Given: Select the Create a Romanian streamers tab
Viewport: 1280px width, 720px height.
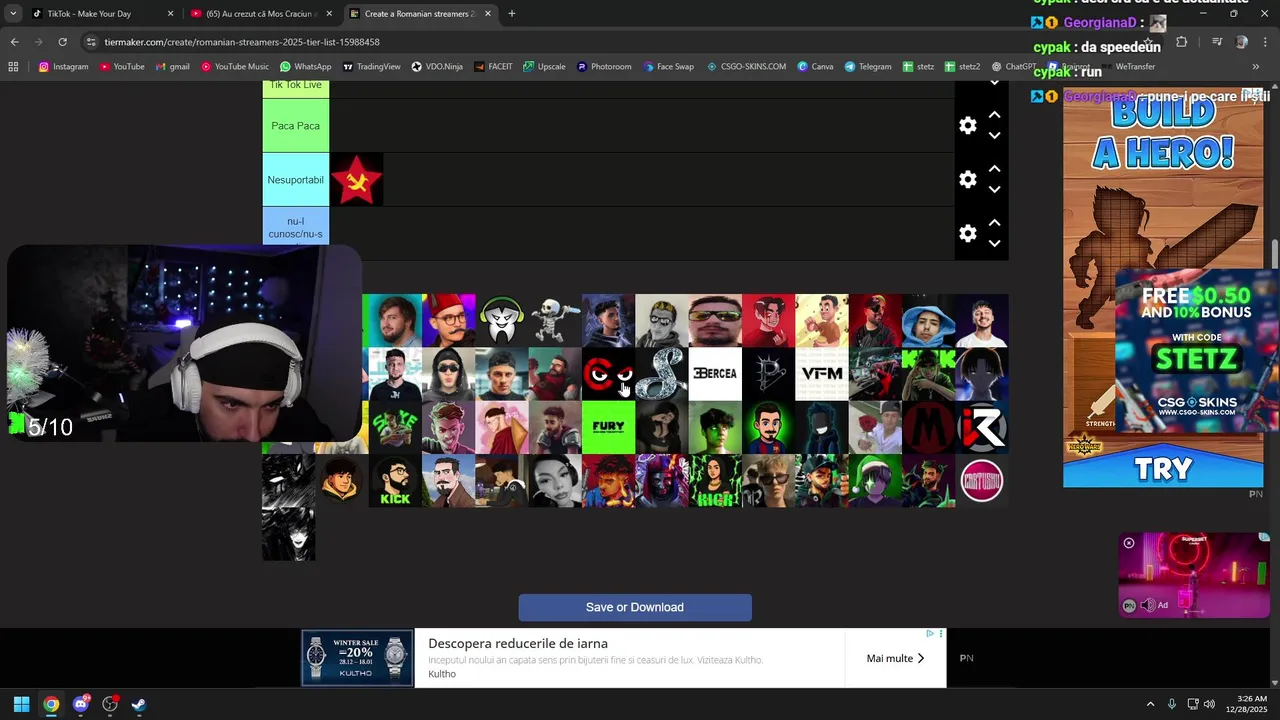Looking at the screenshot, I should click(x=419, y=14).
